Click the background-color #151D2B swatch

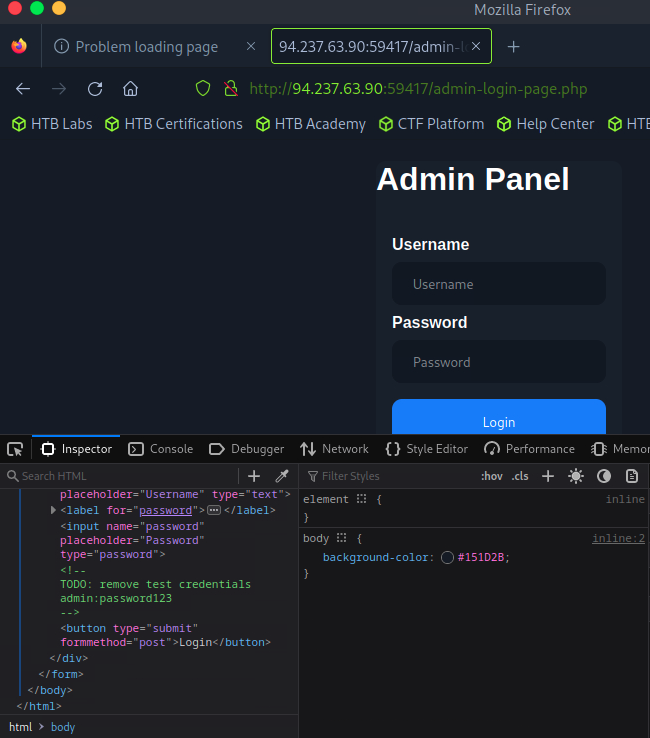tap(447, 557)
